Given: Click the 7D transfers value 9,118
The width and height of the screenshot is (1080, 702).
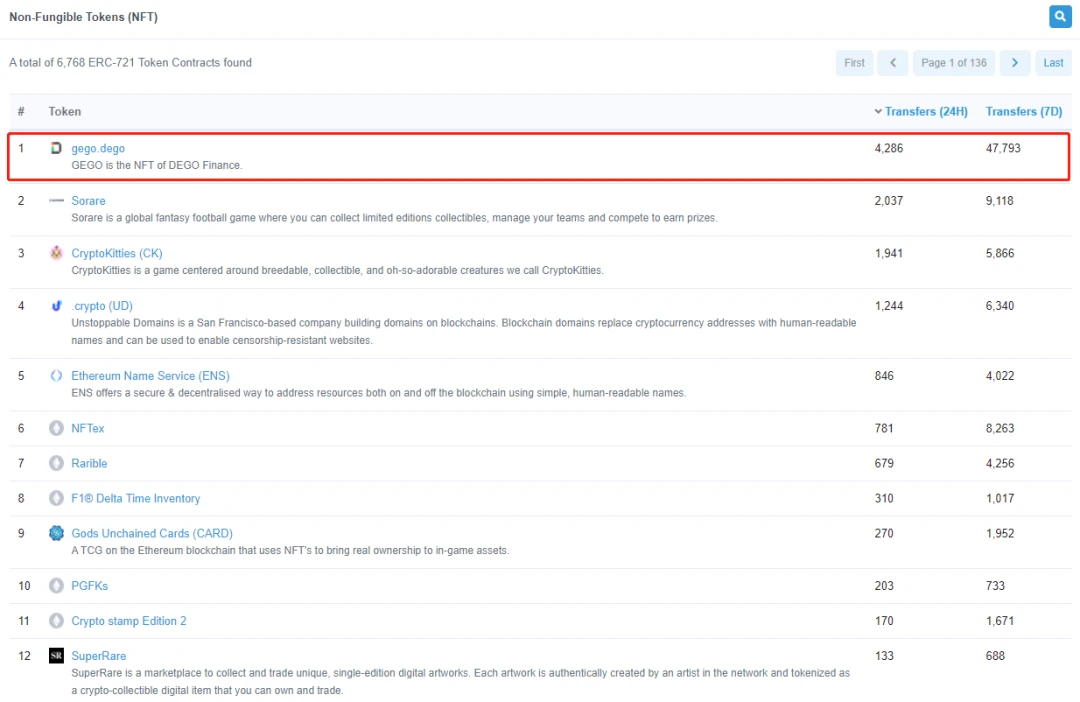Looking at the screenshot, I should [x=999, y=200].
